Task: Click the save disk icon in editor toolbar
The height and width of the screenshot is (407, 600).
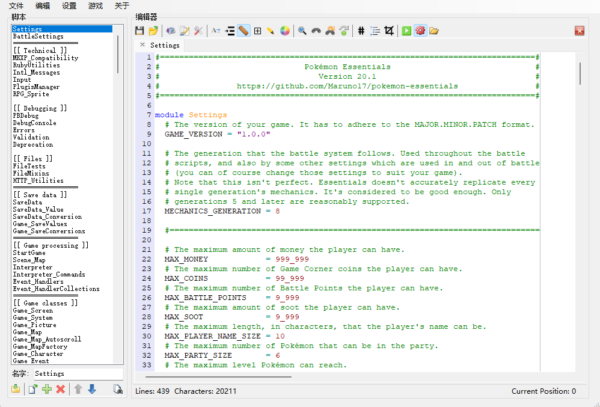Action: 141,31
